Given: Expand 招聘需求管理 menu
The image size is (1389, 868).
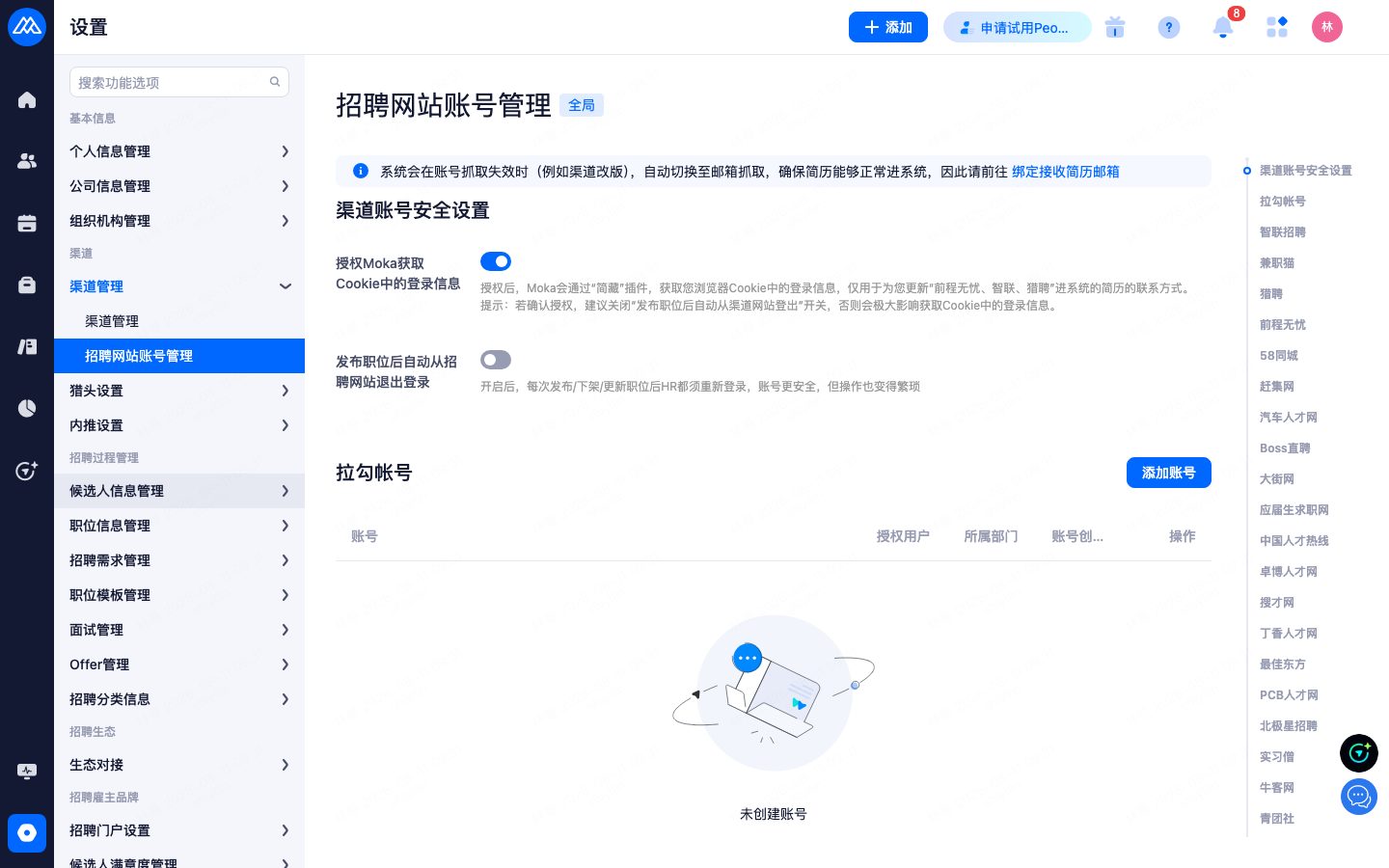Looking at the screenshot, I should [x=179, y=560].
